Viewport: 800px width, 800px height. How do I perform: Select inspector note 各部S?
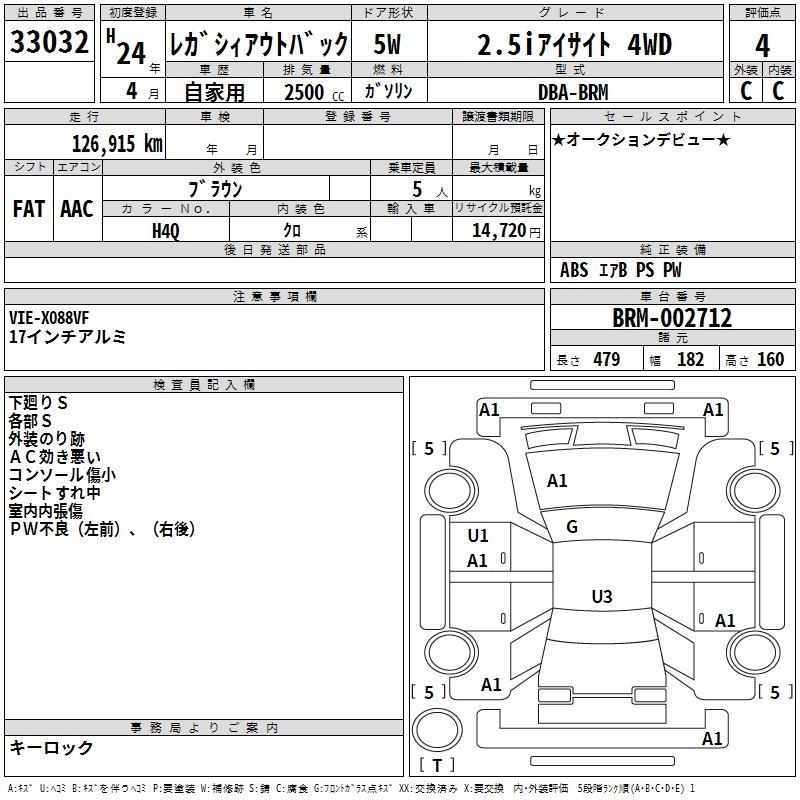(x=30, y=421)
